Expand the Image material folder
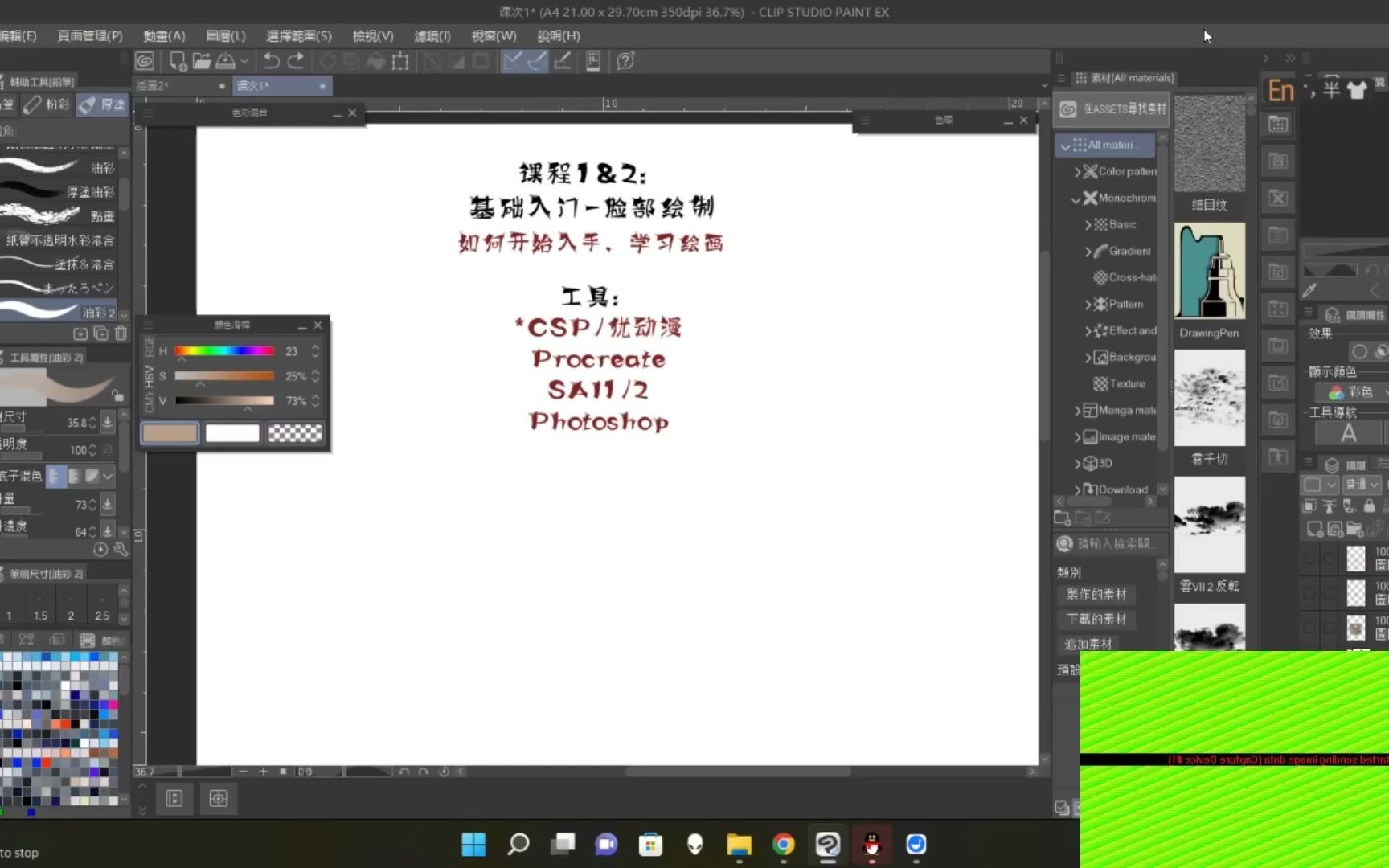Image resolution: width=1389 pixels, height=868 pixels. point(1077,437)
